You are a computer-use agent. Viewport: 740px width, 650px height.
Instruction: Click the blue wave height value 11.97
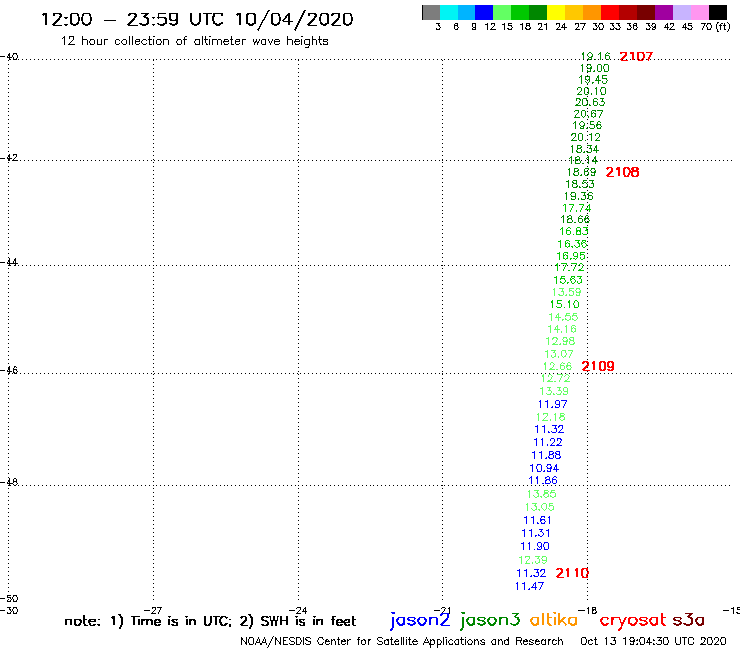click(553, 404)
